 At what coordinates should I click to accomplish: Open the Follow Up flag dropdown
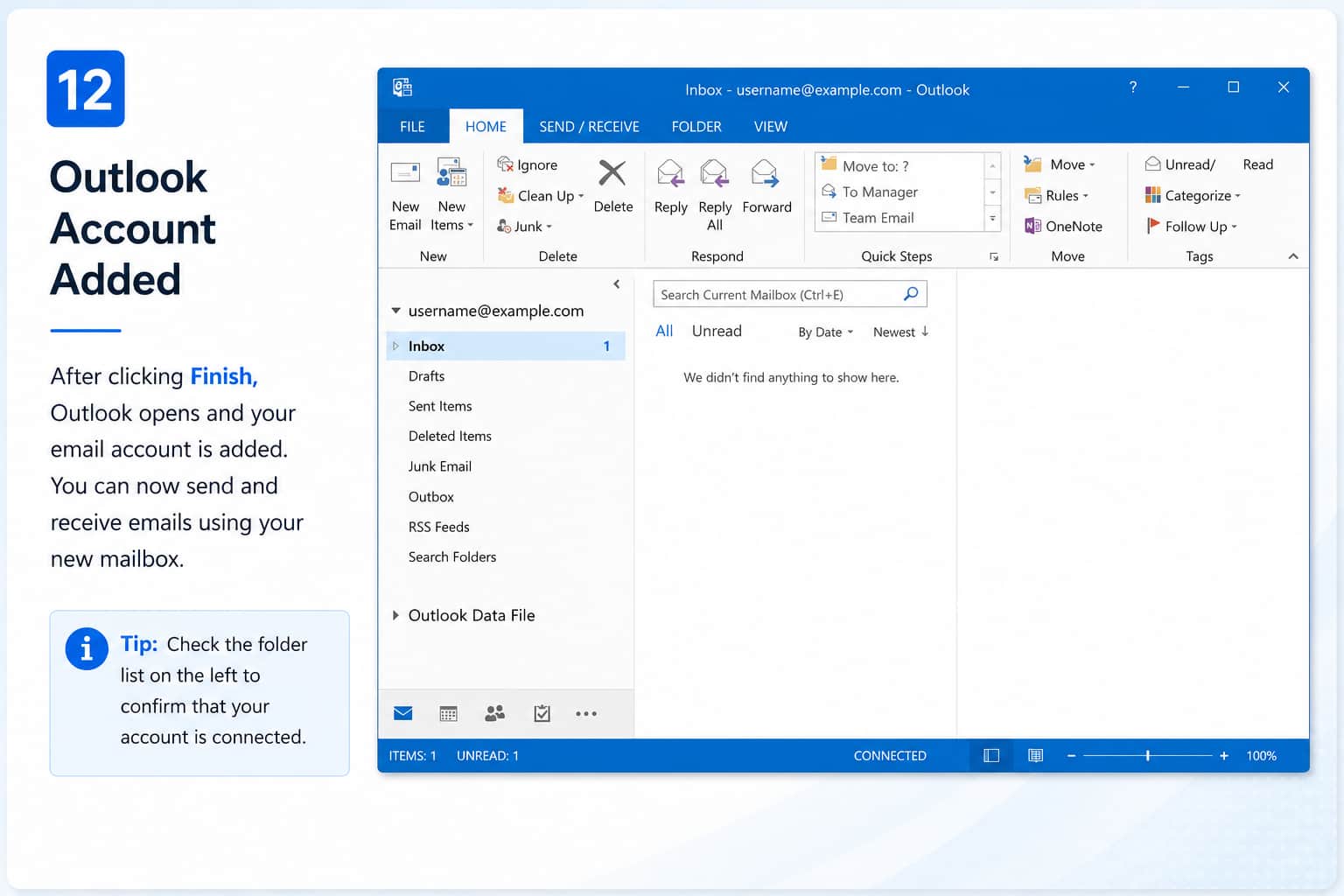pyautogui.click(x=1191, y=226)
